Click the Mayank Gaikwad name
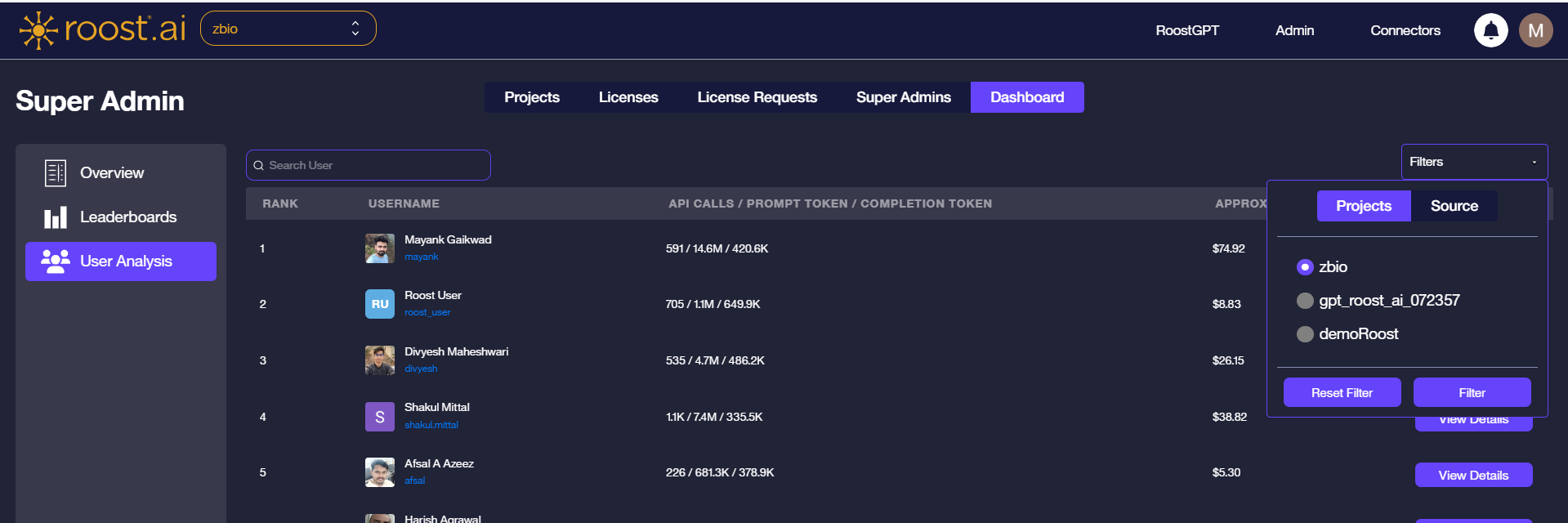Image resolution: width=1568 pixels, height=523 pixels. point(448,239)
